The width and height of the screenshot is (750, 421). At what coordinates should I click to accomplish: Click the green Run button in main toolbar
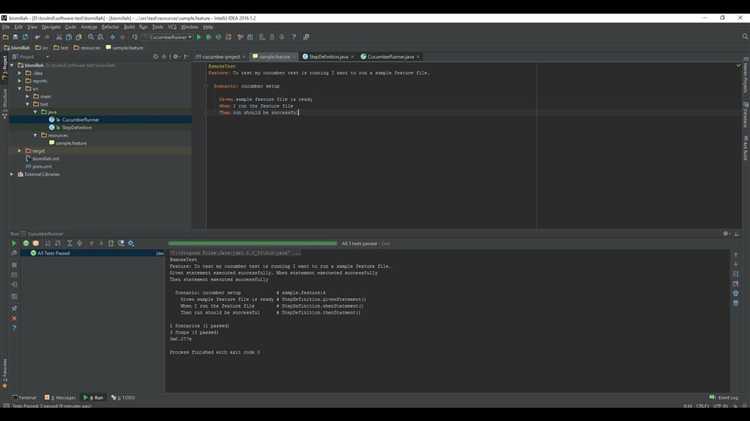[x=199, y=37]
